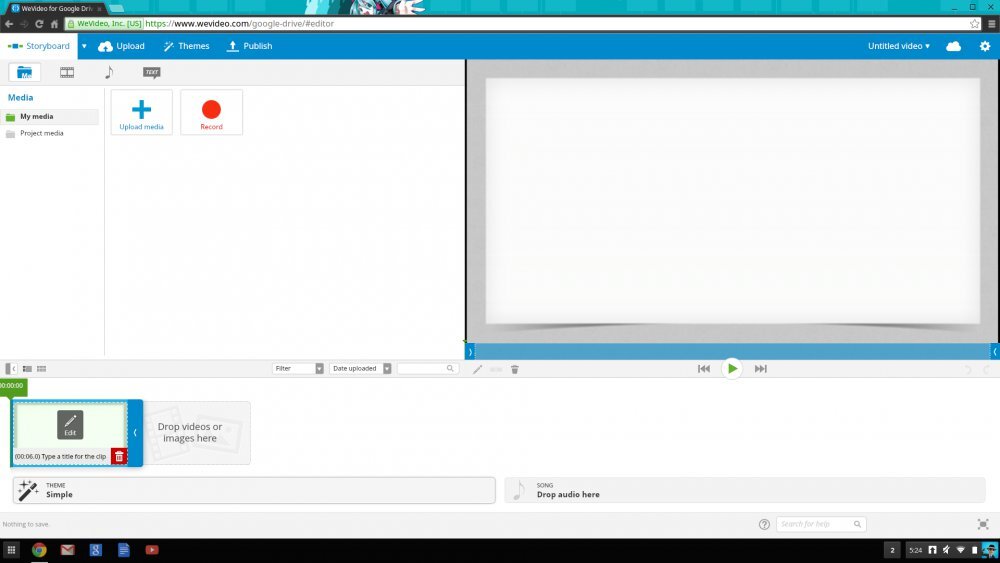The width and height of the screenshot is (1000, 563).
Task: Open the app launcher grid on shelf
Action: (11, 550)
